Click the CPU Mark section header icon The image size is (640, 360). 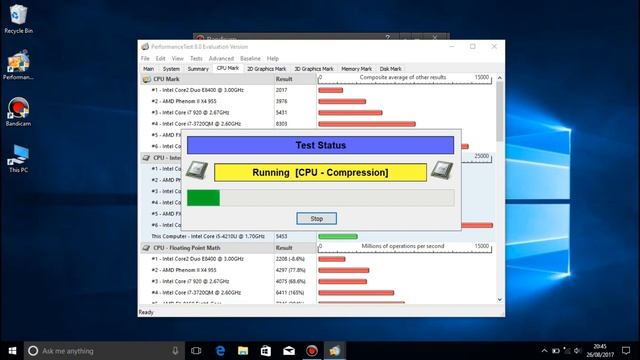pyautogui.click(x=146, y=79)
